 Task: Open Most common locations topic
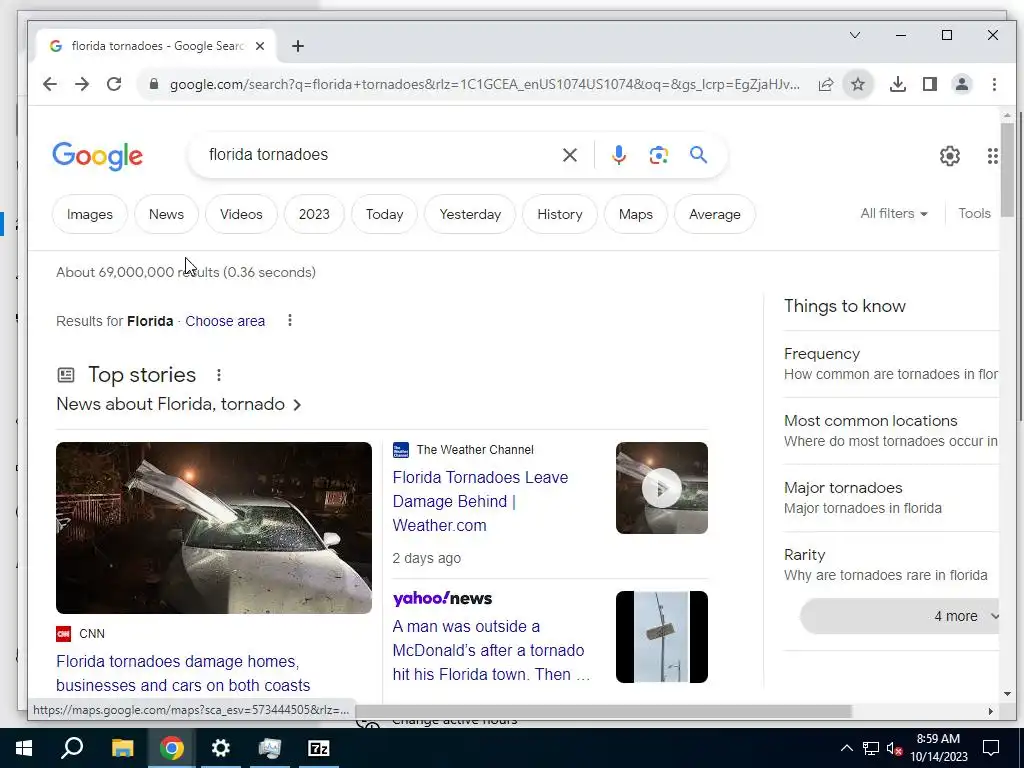(x=891, y=431)
